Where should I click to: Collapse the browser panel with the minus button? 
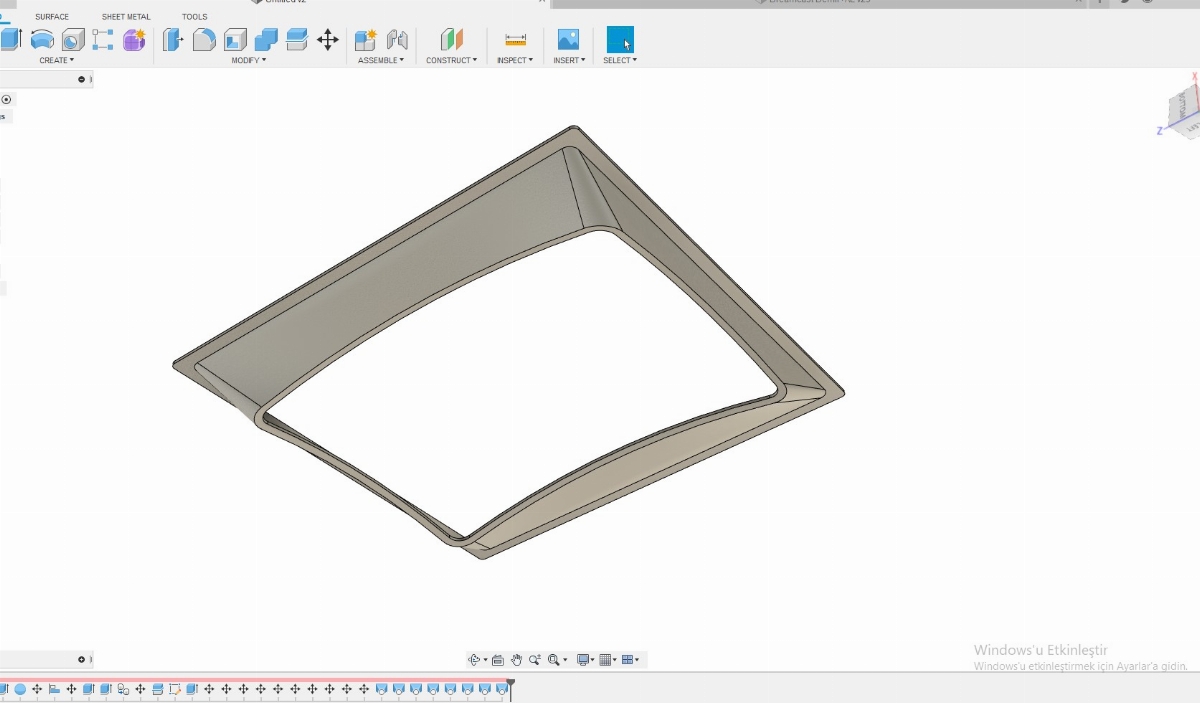(82, 79)
